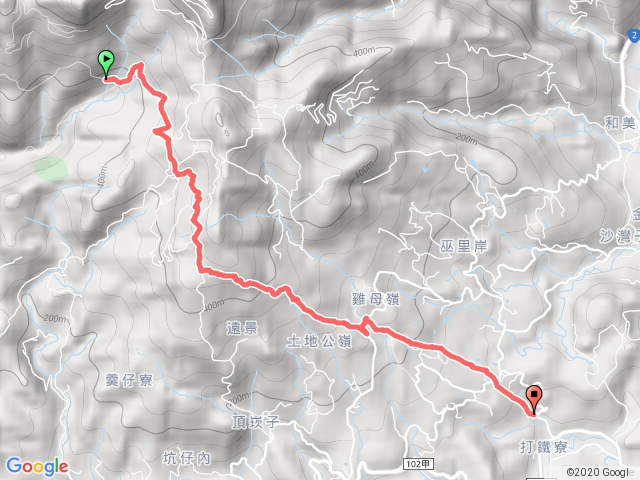This screenshot has width=640, height=480.
Task: Click the green start marker pin
Action: tap(106, 64)
